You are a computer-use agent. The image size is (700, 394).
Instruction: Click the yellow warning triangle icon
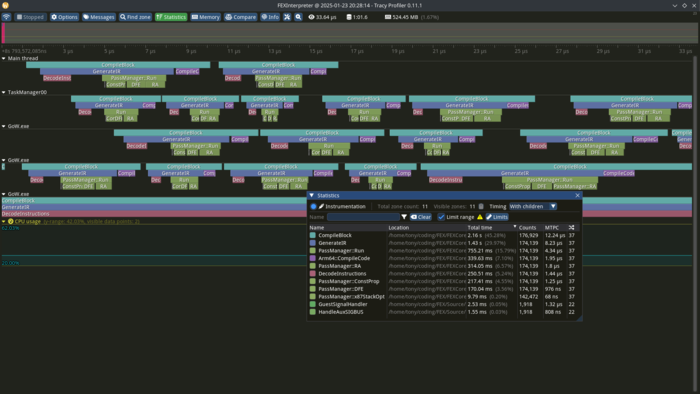pyautogui.click(x=480, y=217)
